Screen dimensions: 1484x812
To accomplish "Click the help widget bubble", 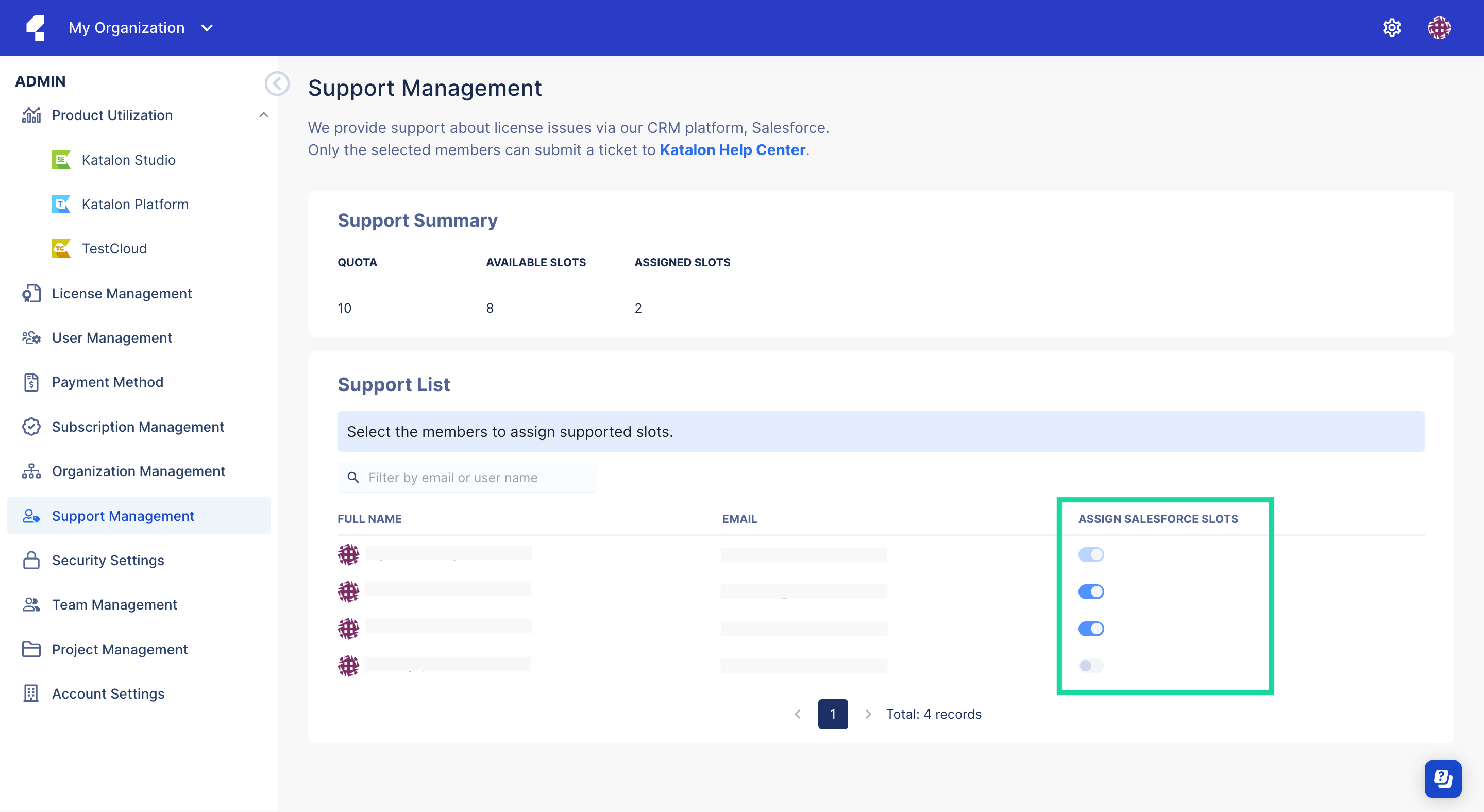I will pyautogui.click(x=1443, y=779).
